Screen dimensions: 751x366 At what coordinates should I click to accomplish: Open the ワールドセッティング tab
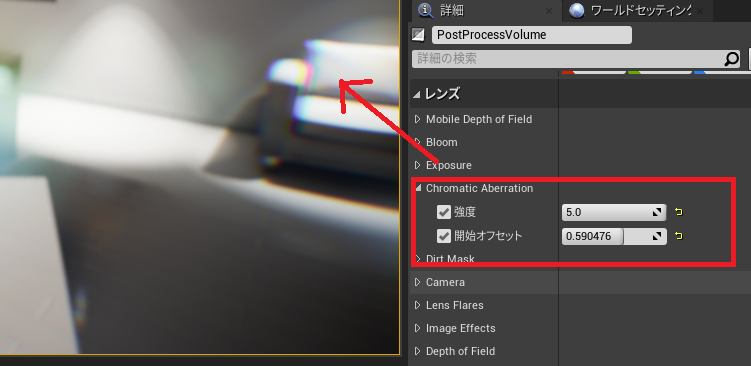point(637,11)
